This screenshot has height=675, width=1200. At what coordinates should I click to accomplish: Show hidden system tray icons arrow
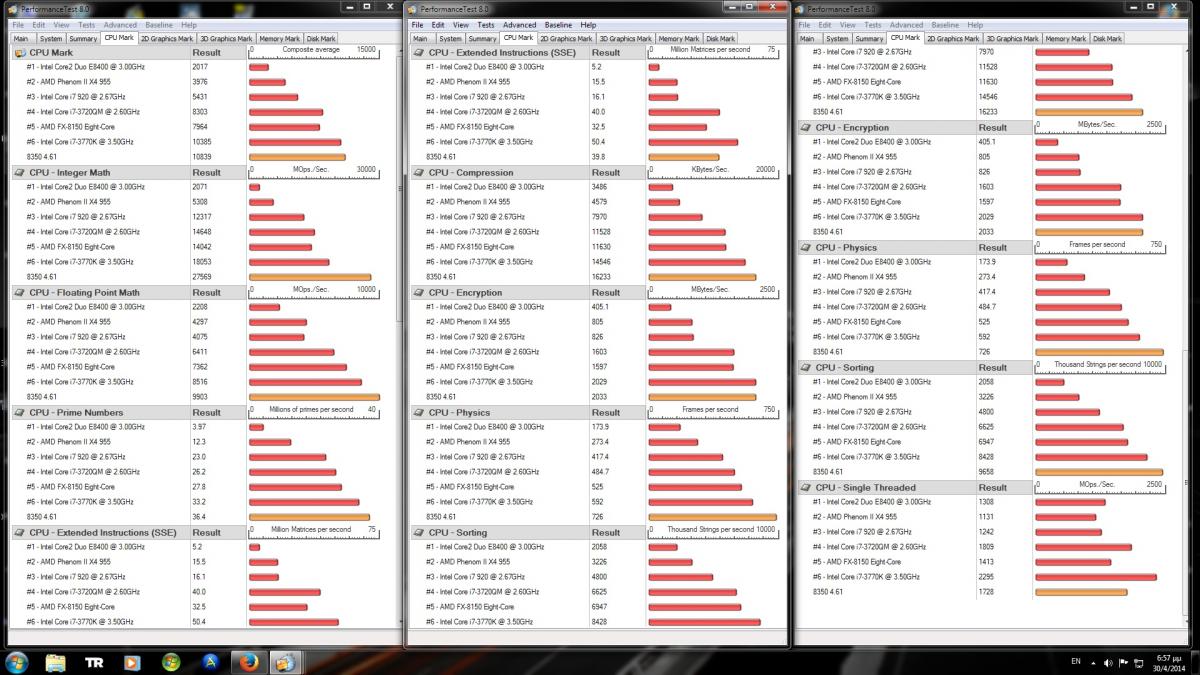[x=1093, y=662]
